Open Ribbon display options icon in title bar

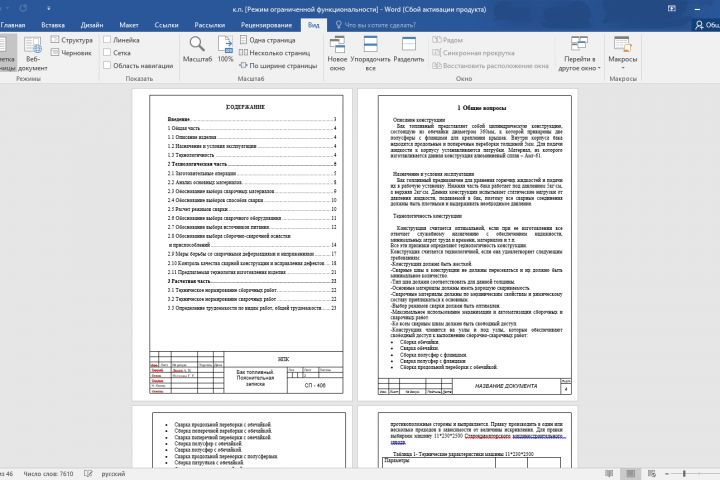(672, 9)
